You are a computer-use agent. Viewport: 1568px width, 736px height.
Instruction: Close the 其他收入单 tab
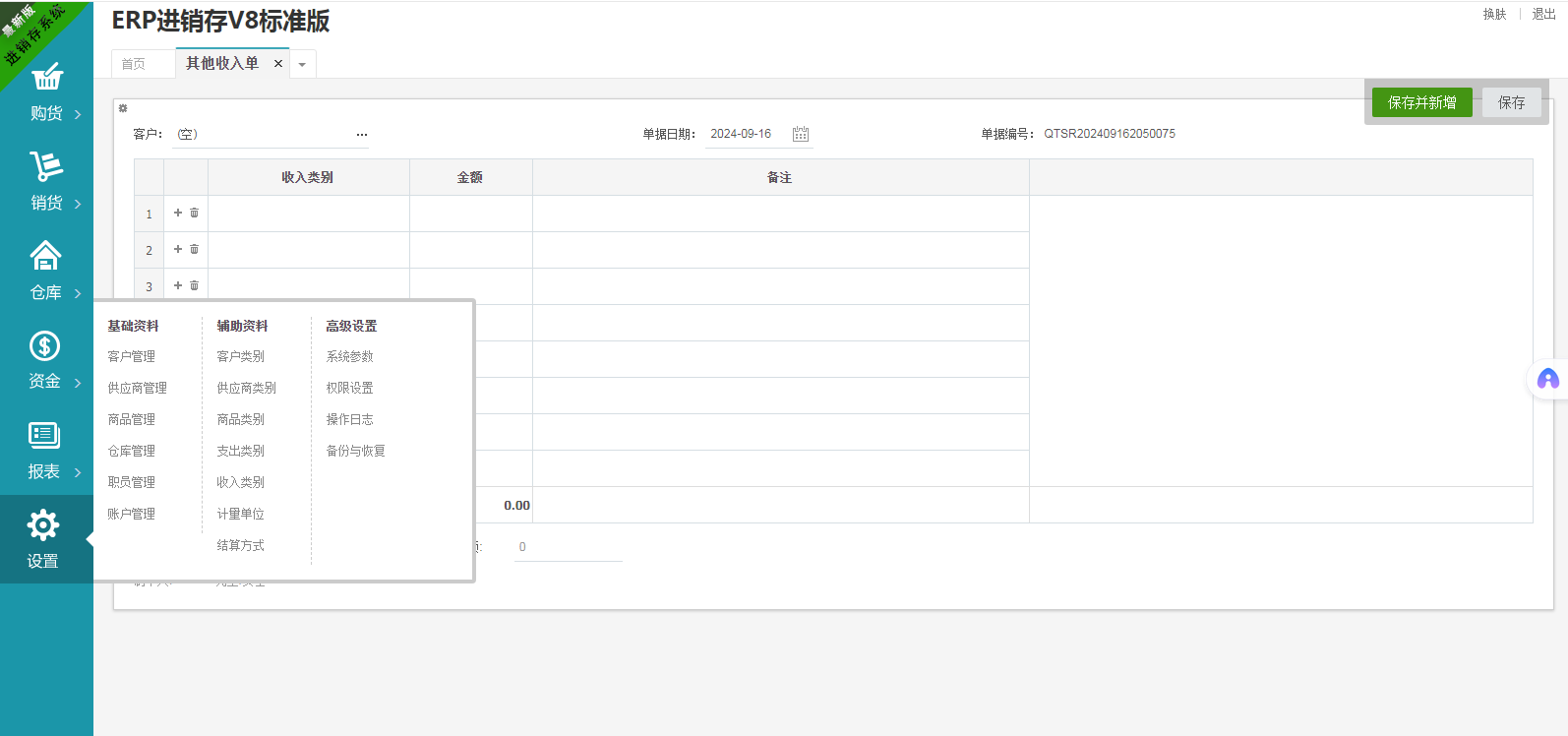(x=278, y=64)
